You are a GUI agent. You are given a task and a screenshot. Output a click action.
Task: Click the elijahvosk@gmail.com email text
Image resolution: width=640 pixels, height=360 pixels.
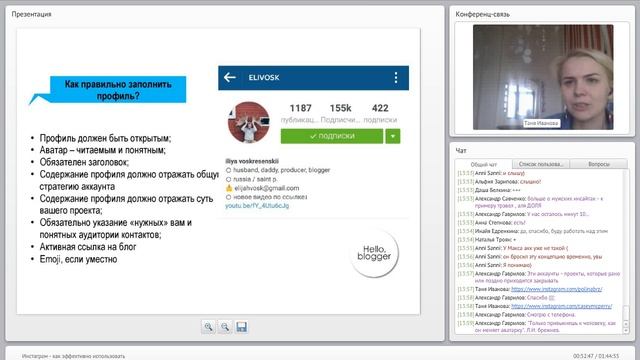tap(267, 188)
